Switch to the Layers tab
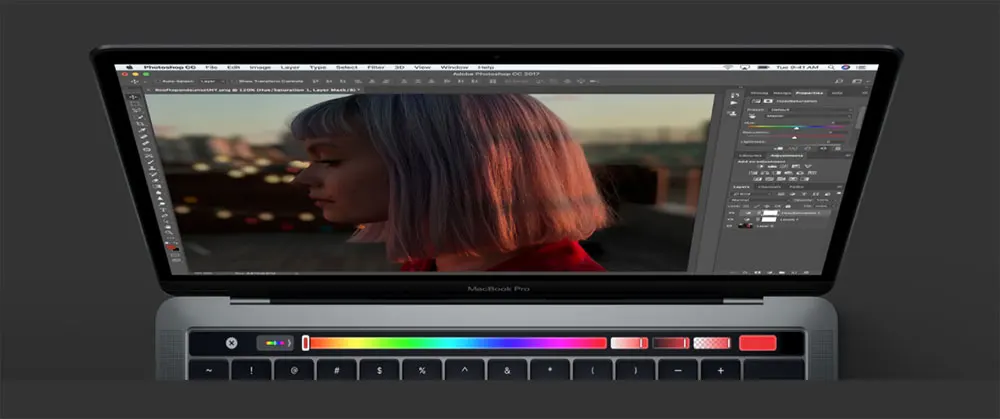This screenshot has height=419, width=1000. tap(742, 187)
